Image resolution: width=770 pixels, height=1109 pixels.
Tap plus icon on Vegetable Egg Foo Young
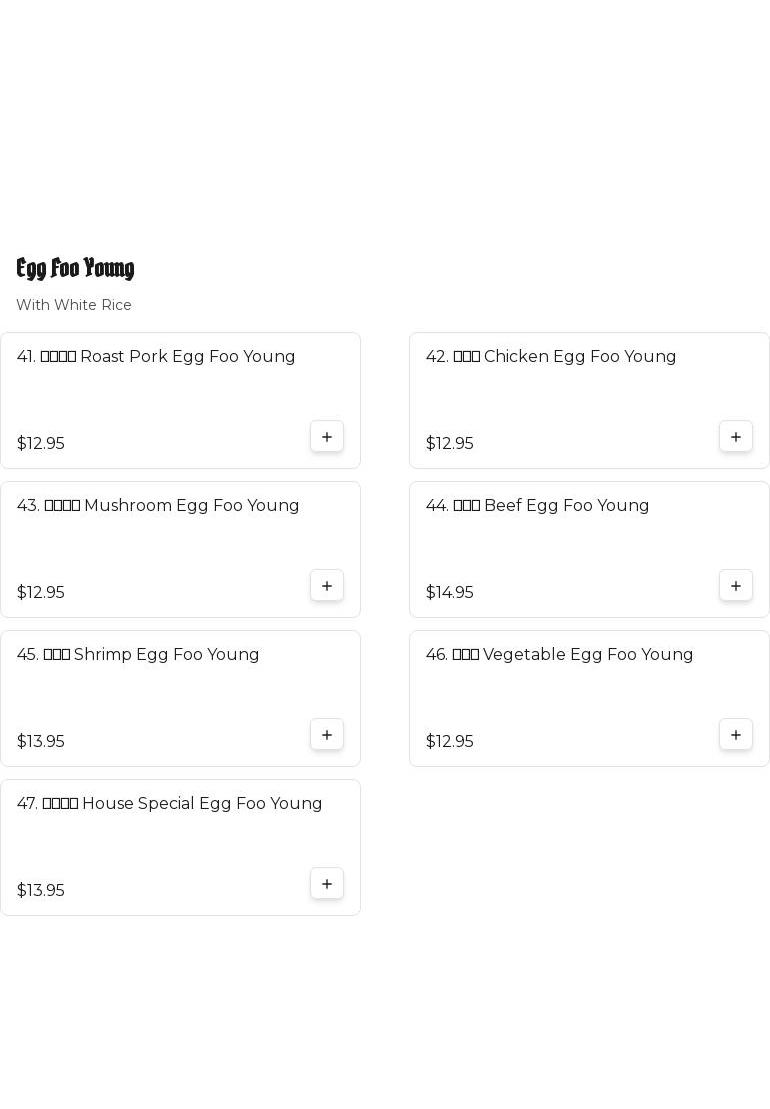pyautogui.click(x=736, y=735)
